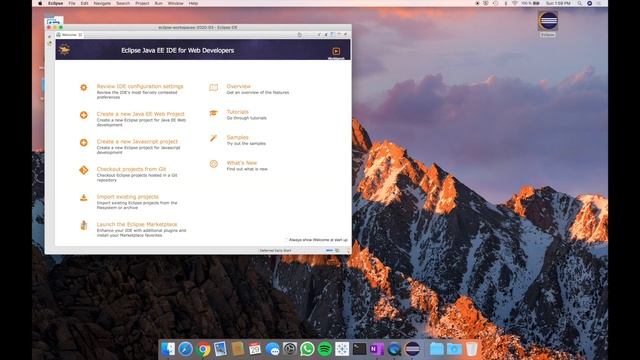Launch Spotify from the dock
Screen dimensions: 640x360
(x=324, y=349)
